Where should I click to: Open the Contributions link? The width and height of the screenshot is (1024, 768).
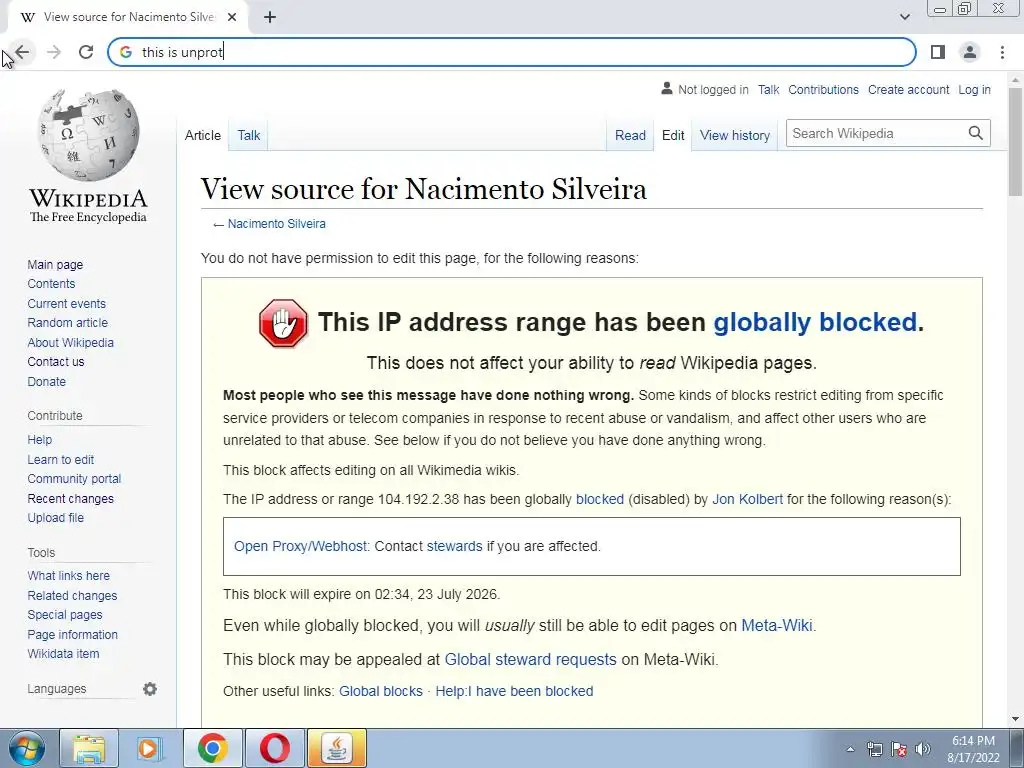coord(824,89)
